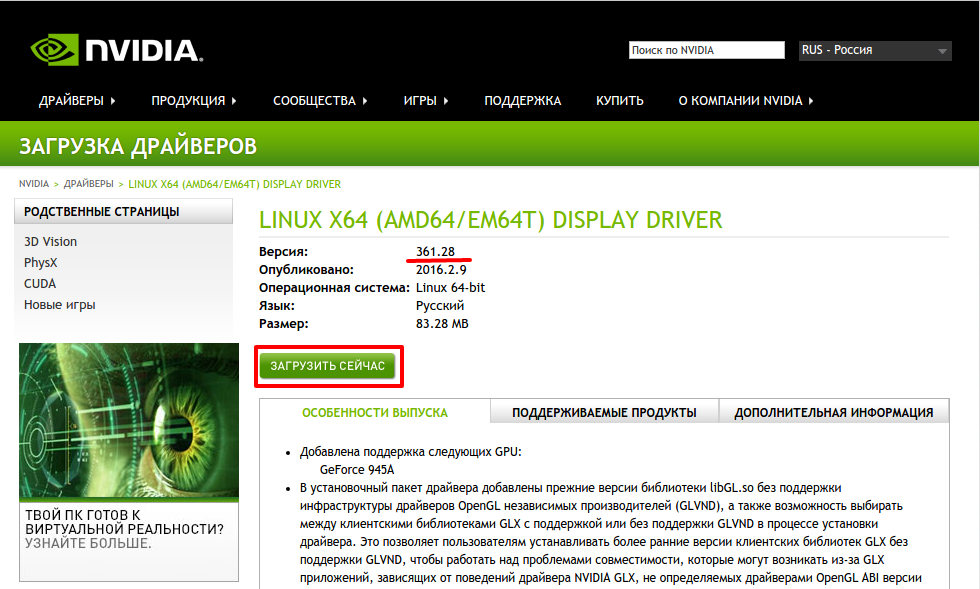Go to the КУПИТЬ page

(x=619, y=101)
